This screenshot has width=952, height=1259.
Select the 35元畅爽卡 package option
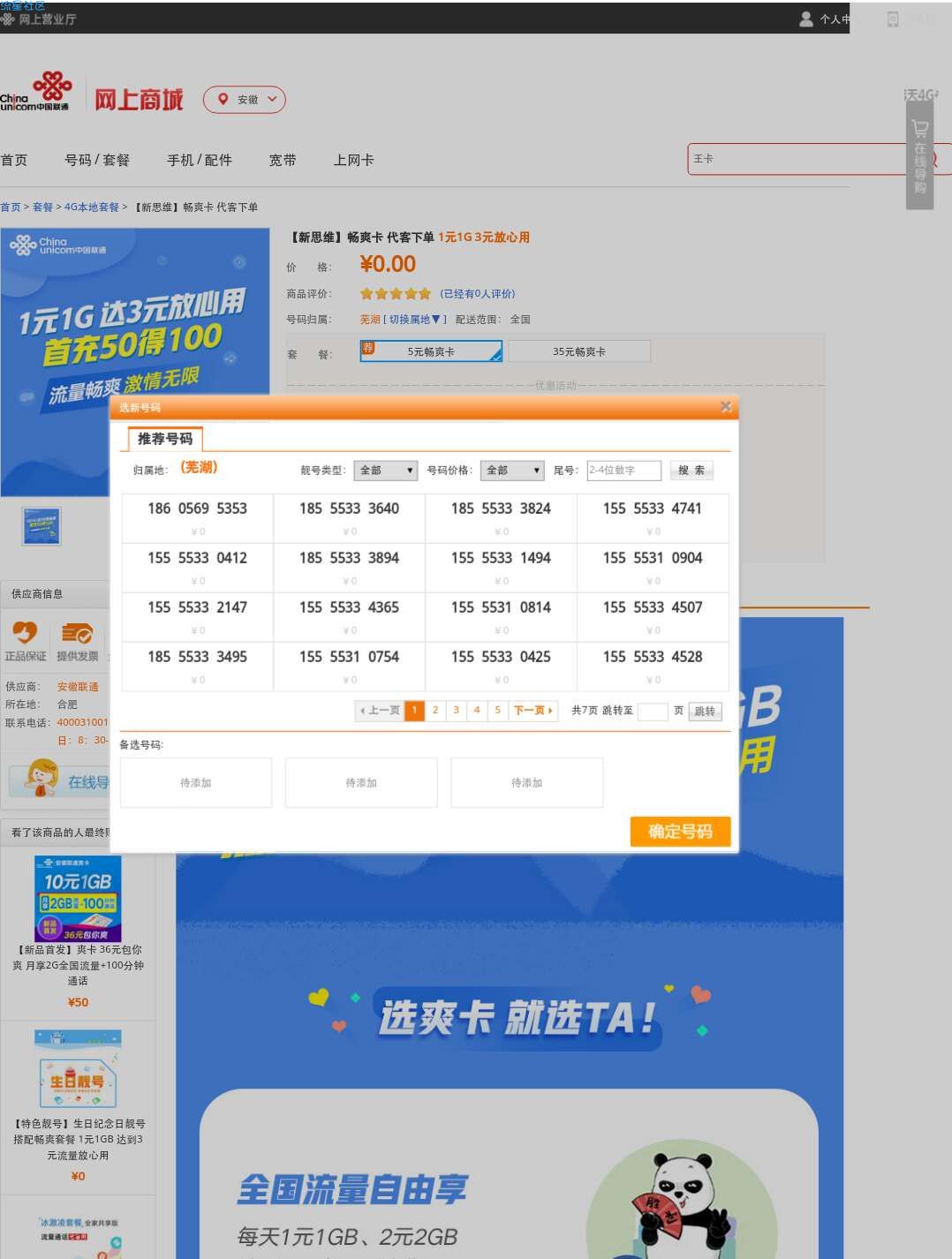[x=579, y=351]
